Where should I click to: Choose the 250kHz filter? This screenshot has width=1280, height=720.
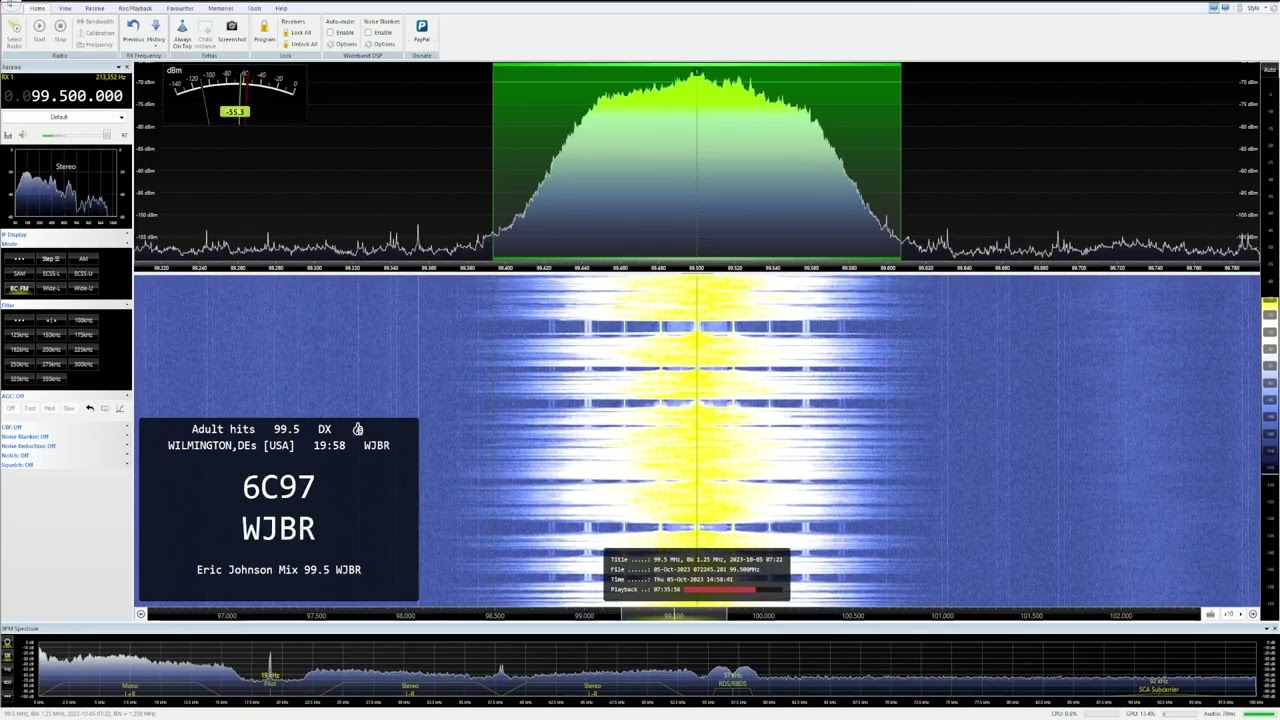point(19,364)
